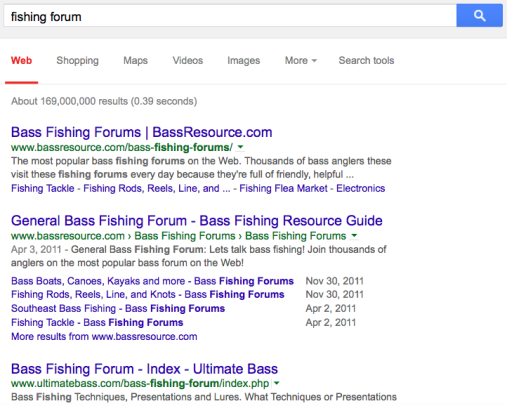Open the 'Fishing Flea Market' sitelink
Viewport: 507px width, 406px height.
pos(283,188)
